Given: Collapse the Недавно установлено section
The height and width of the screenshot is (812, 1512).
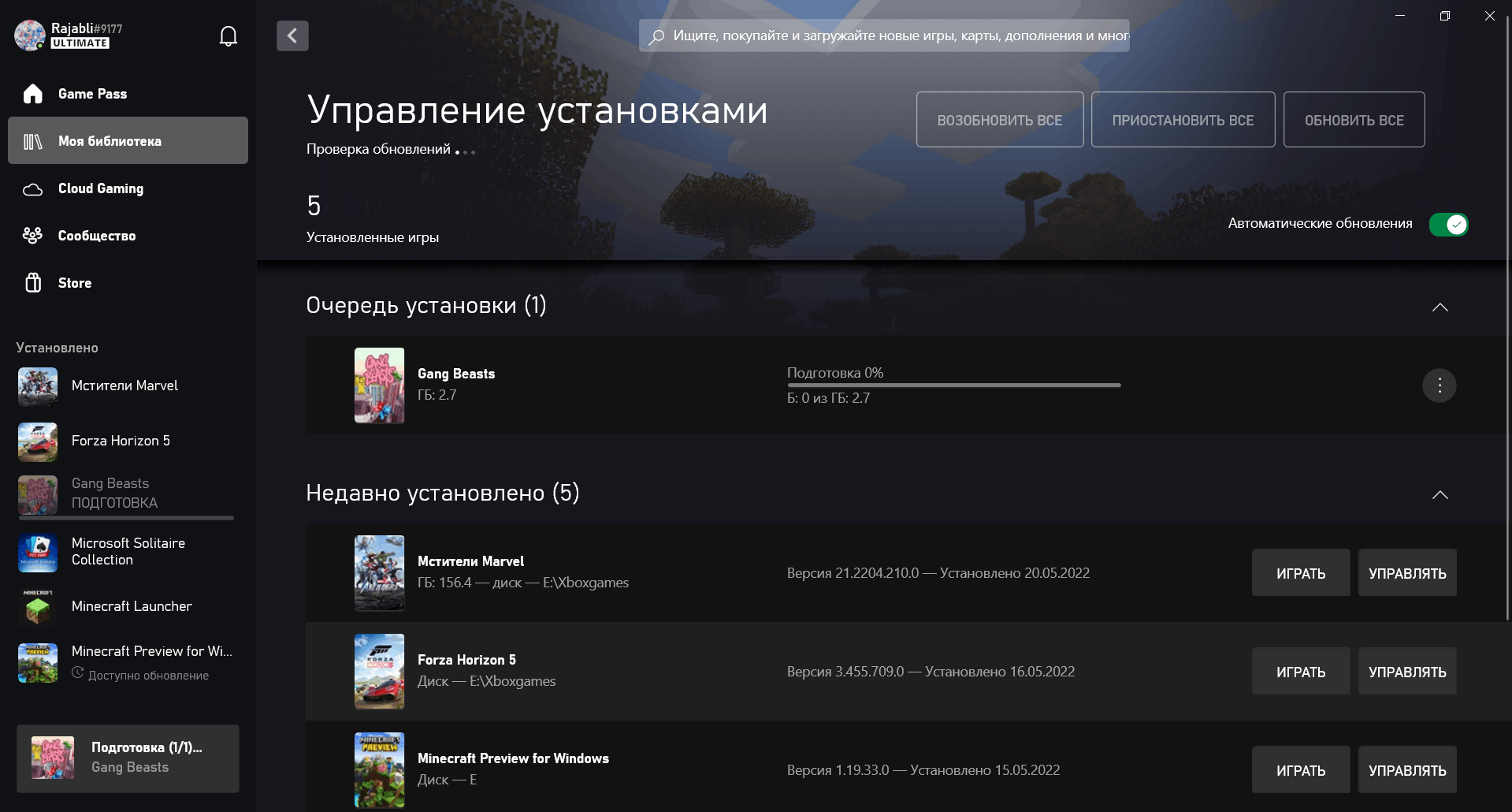Looking at the screenshot, I should pyautogui.click(x=1440, y=495).
